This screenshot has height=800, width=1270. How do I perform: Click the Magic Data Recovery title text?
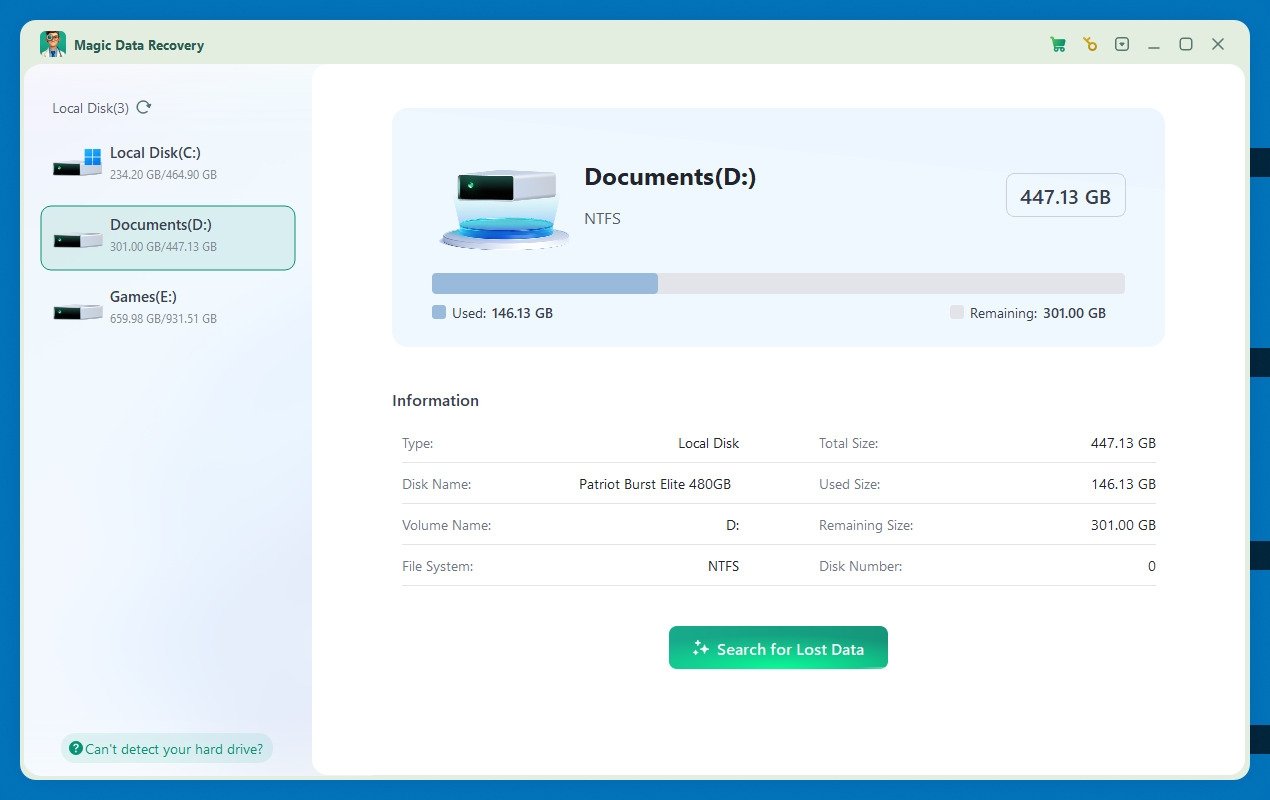(138, 44)
